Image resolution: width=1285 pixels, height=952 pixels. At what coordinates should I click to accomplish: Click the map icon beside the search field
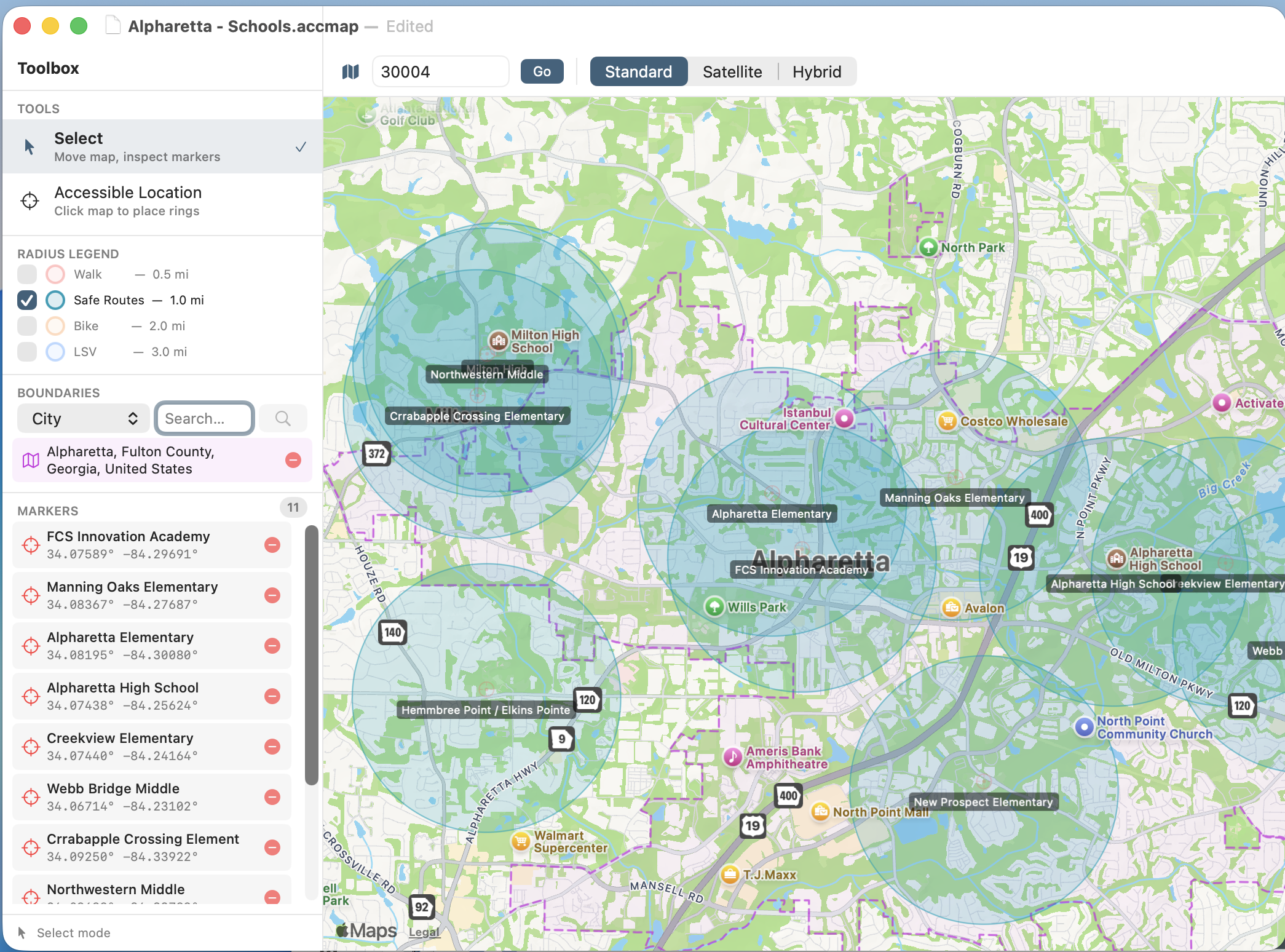(x=350, y=72)
